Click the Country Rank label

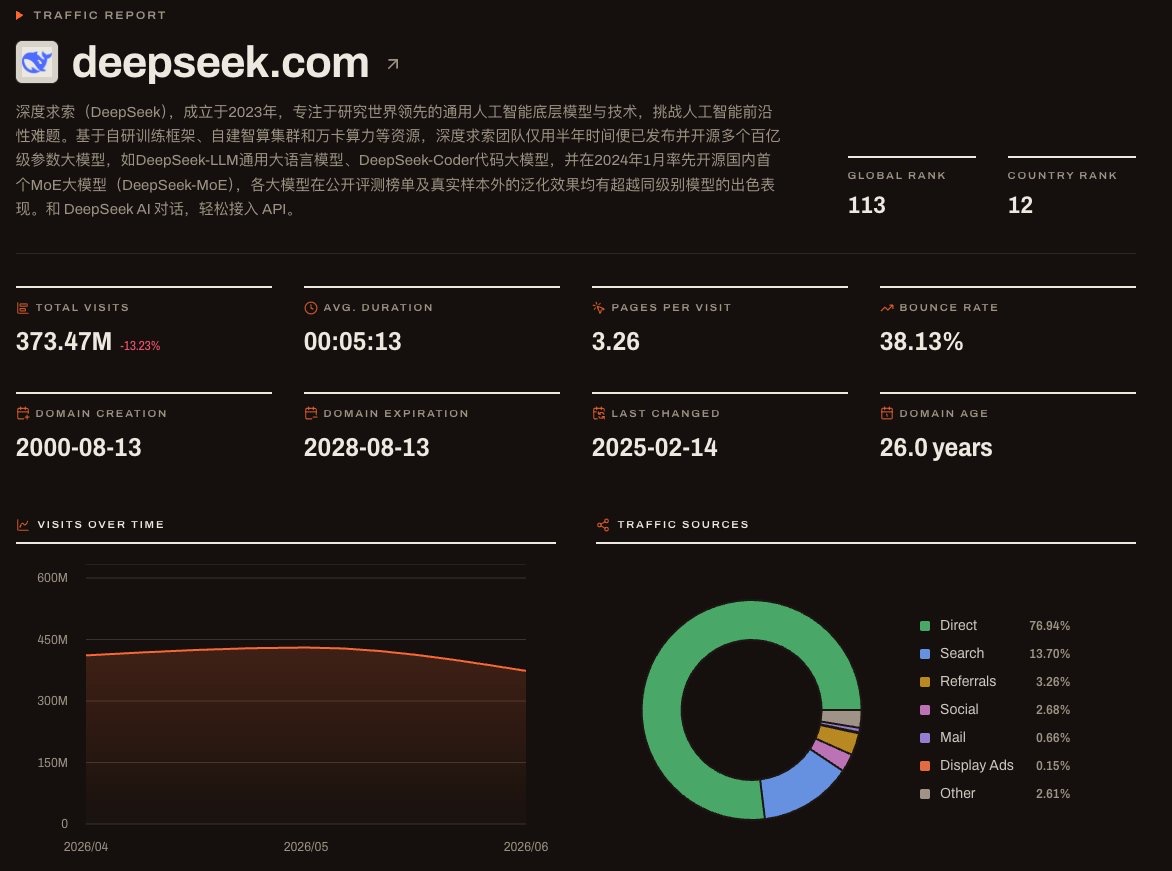(x=1062, y=176)
